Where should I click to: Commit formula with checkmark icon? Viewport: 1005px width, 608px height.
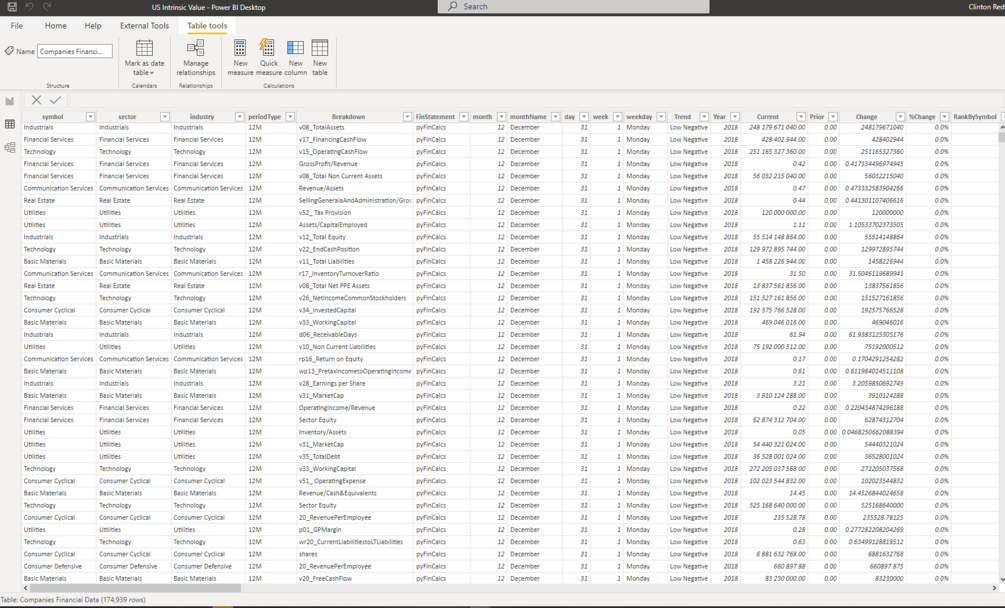tap(56, 99)
